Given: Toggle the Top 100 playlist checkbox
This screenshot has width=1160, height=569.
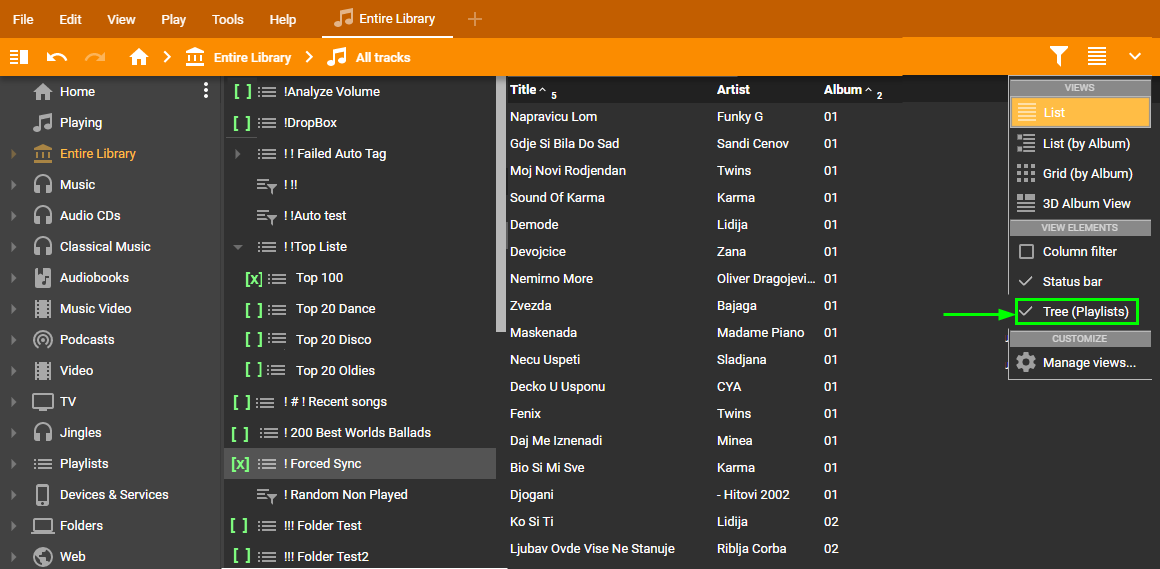Looking at the screenshot, I should (254, 278).
